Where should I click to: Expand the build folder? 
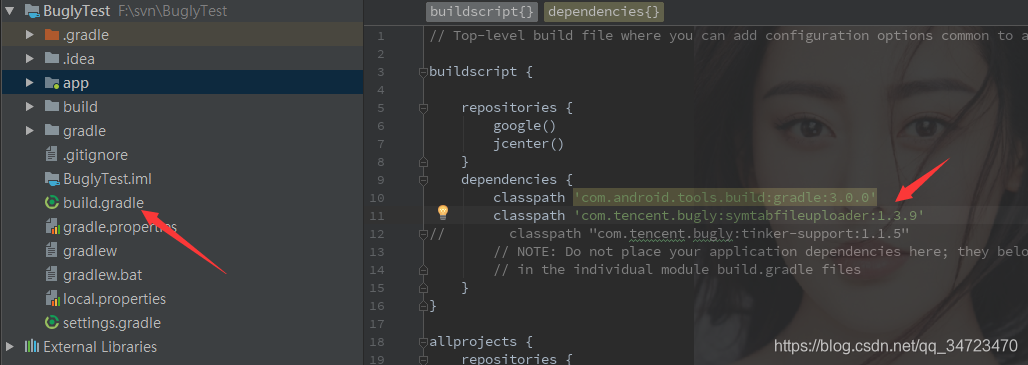[30, 107]
